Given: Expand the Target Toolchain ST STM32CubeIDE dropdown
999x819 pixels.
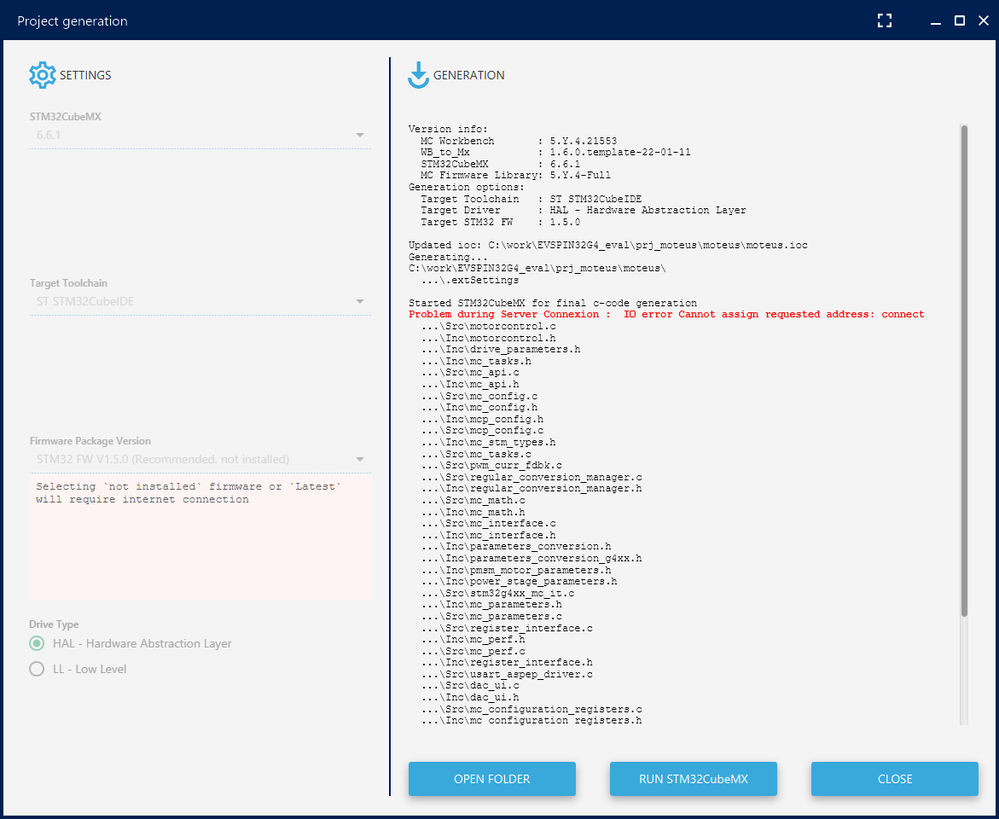Looking at the screenshot, I should tap(200, 301).
